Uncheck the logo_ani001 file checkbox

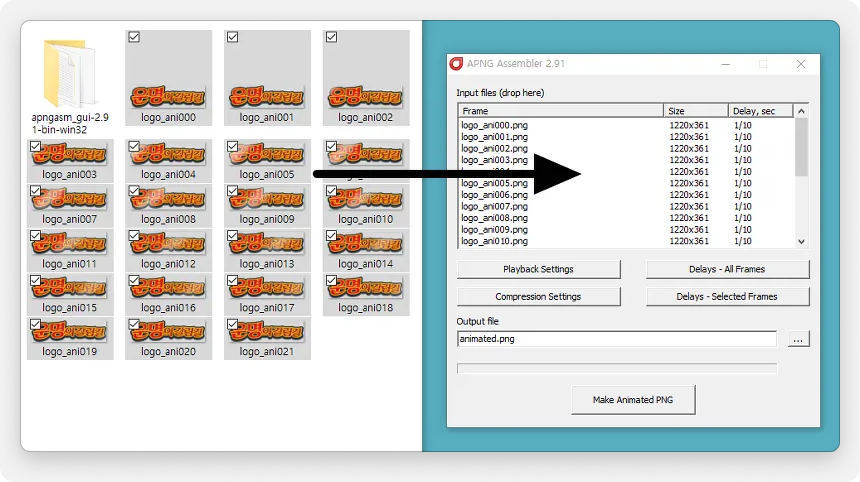(x=233, y=37)
